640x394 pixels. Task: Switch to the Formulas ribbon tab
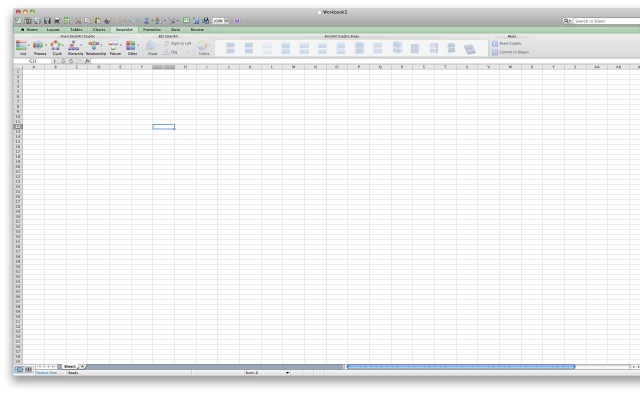151,30
